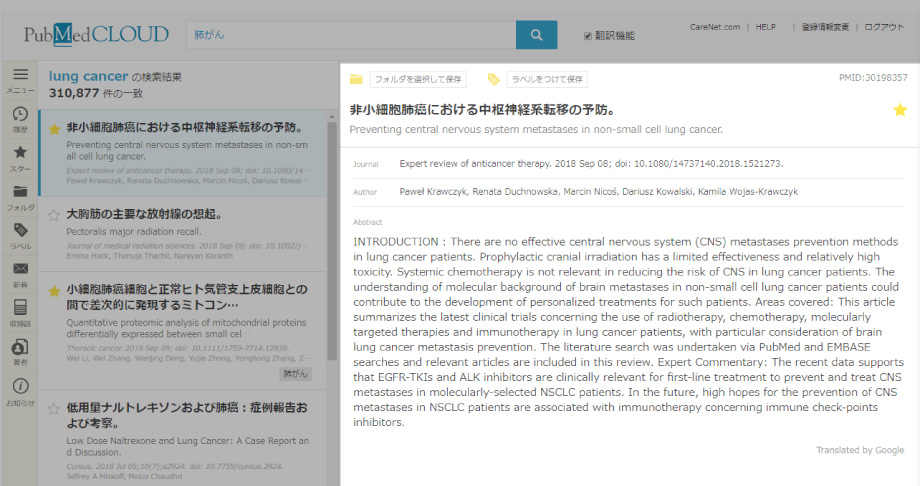Viewport: 920px width, 486px height.
Task: Click the magnifier search button
Action: coord(536,35)
